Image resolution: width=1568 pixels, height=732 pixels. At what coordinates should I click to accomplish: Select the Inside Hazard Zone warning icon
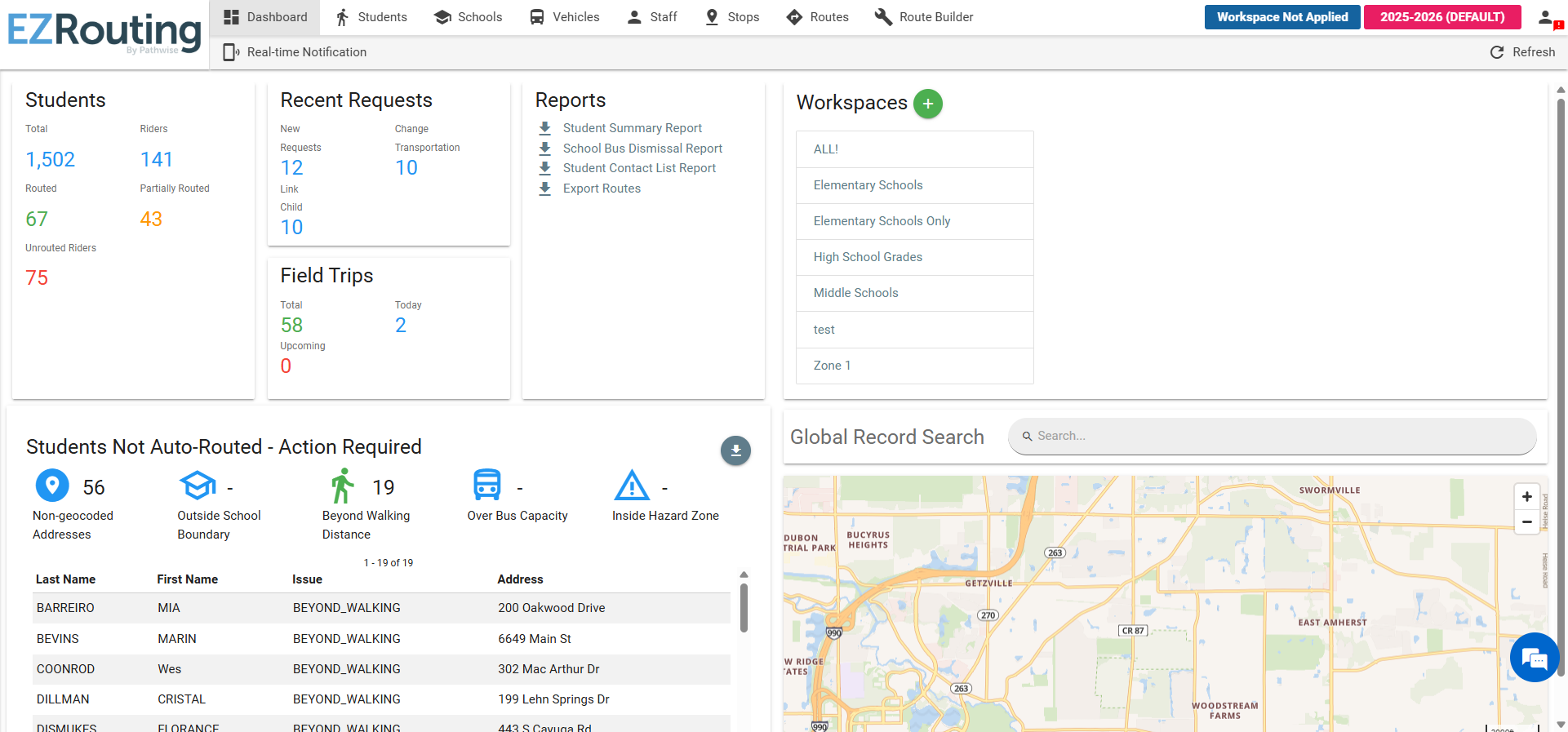click(x=631, y=486)
